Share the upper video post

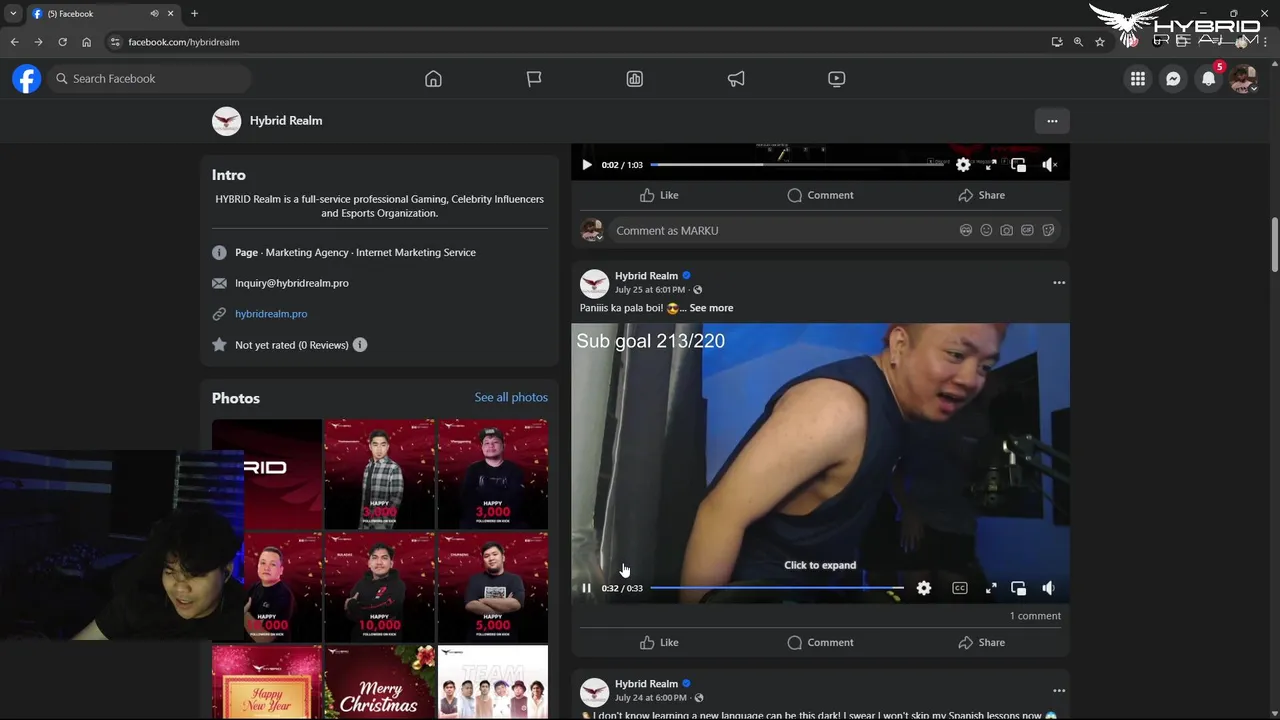pos(981,195)
